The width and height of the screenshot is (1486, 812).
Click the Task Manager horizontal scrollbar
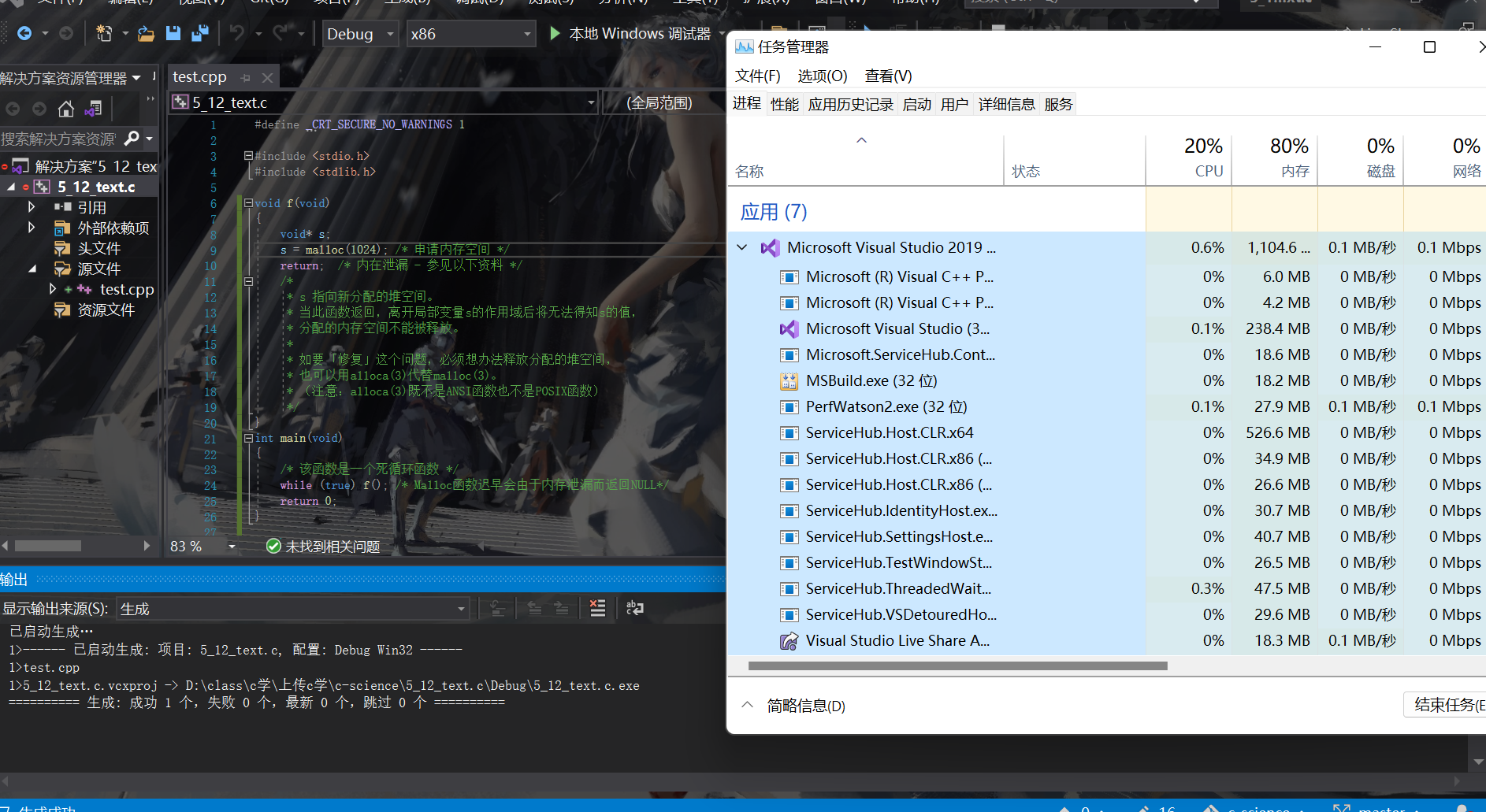pos(957,666)
